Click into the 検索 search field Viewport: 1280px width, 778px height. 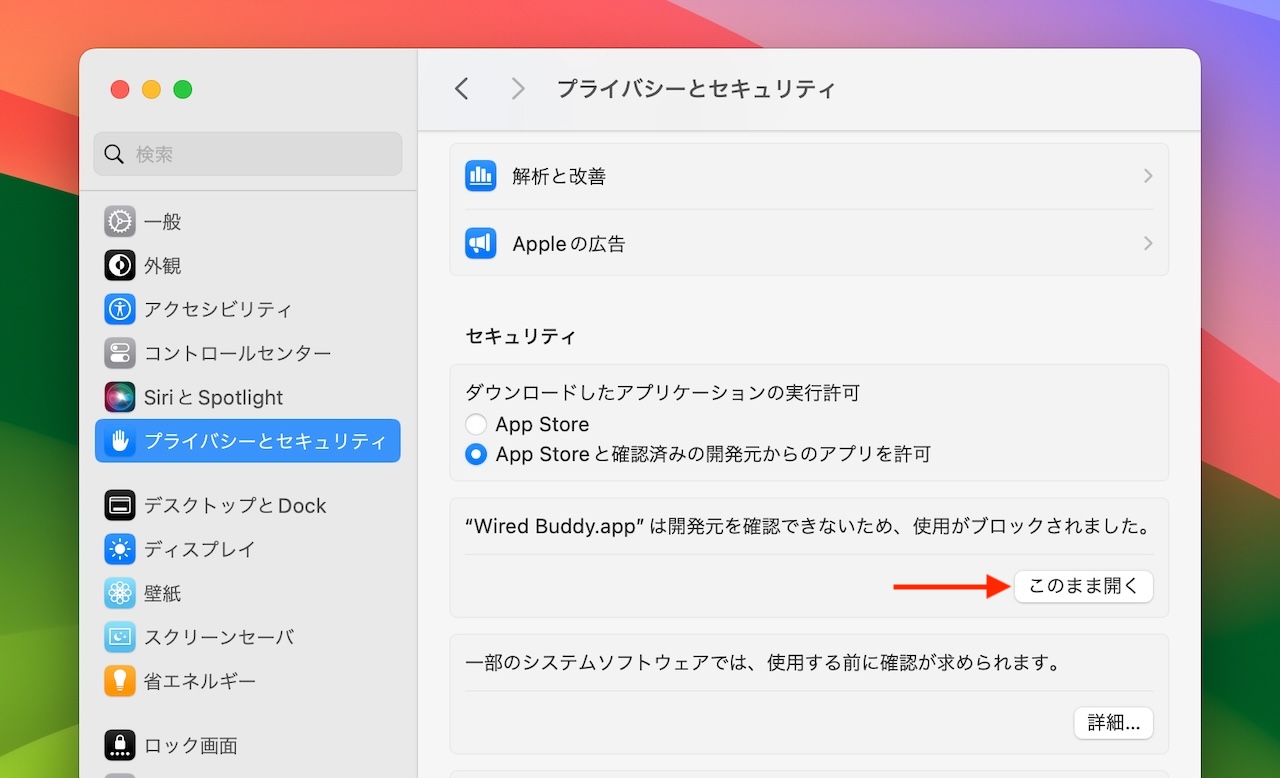point(248,154)
